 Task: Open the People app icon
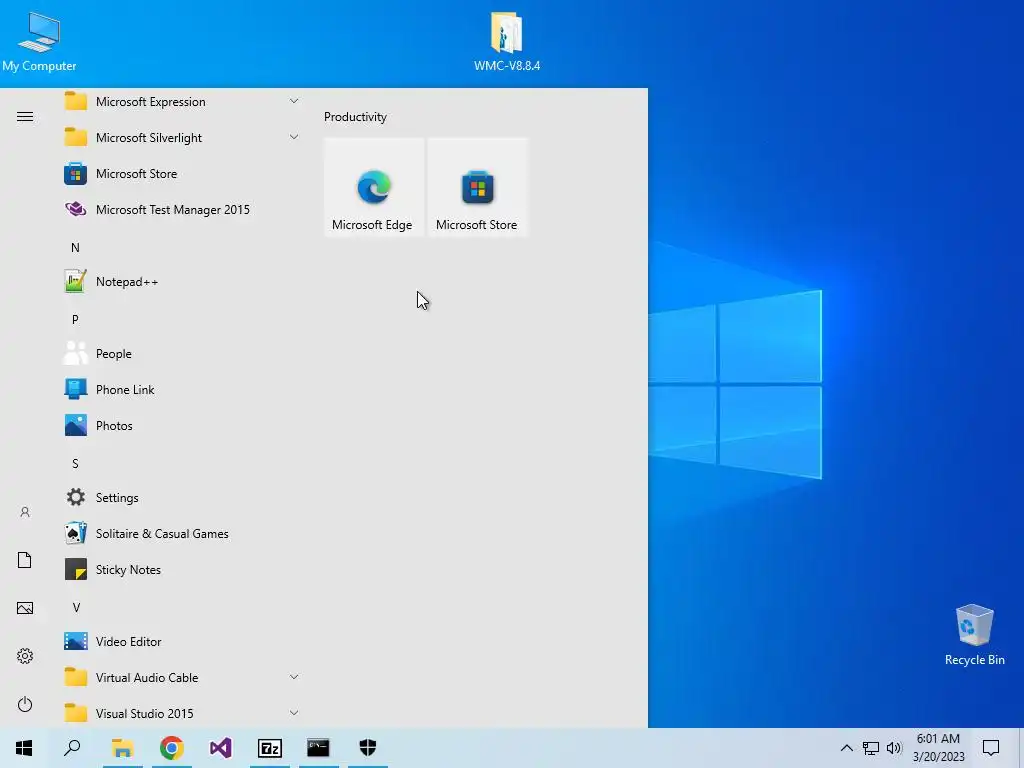[76, 353]
